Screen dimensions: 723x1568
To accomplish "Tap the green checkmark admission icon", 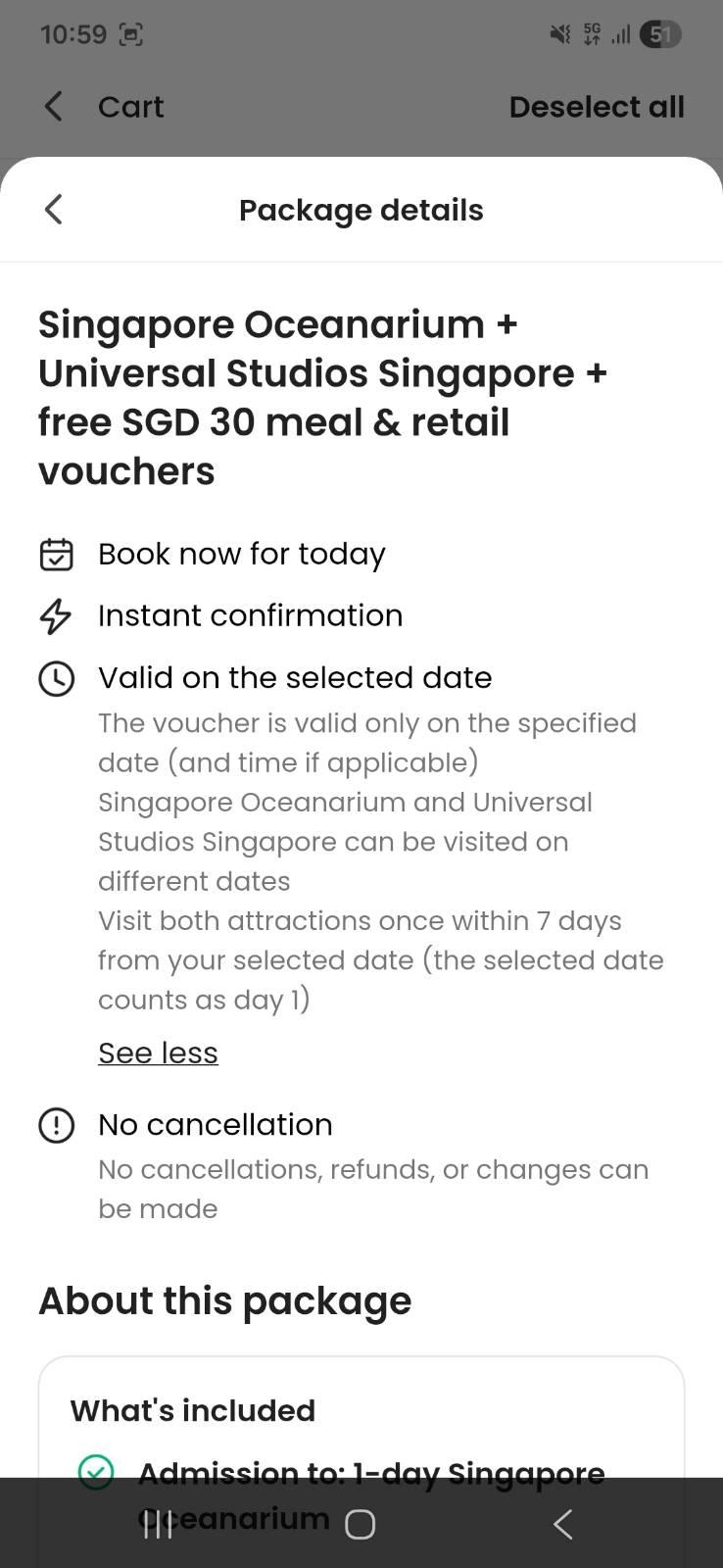I will point(96,1471).
